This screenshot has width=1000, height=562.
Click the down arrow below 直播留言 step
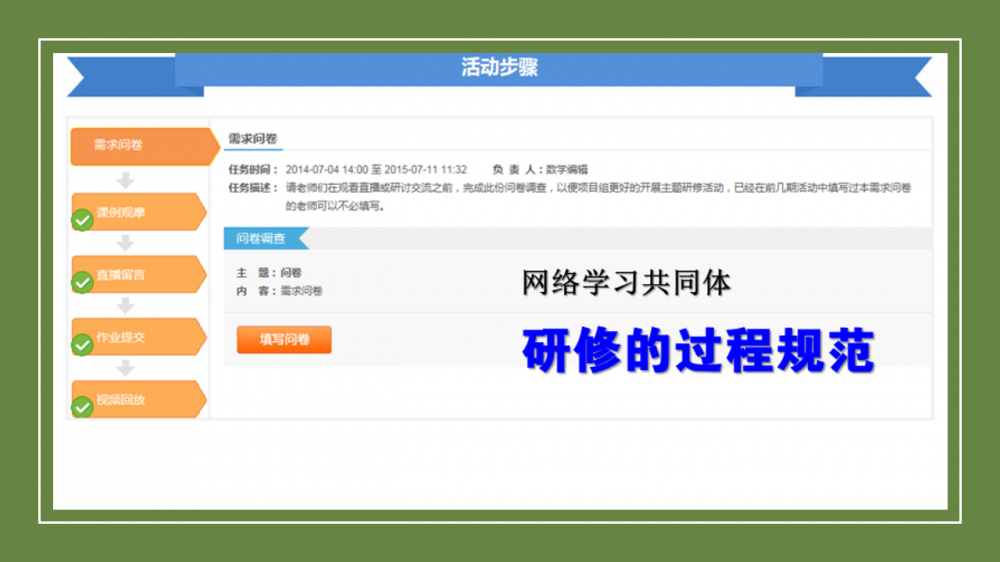[x=125, y=306]
